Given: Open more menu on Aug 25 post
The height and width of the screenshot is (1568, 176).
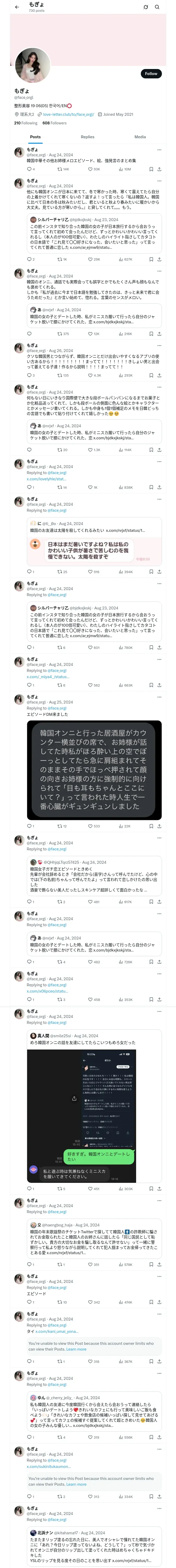Looking at the screenshot, I should coord(159,697).
